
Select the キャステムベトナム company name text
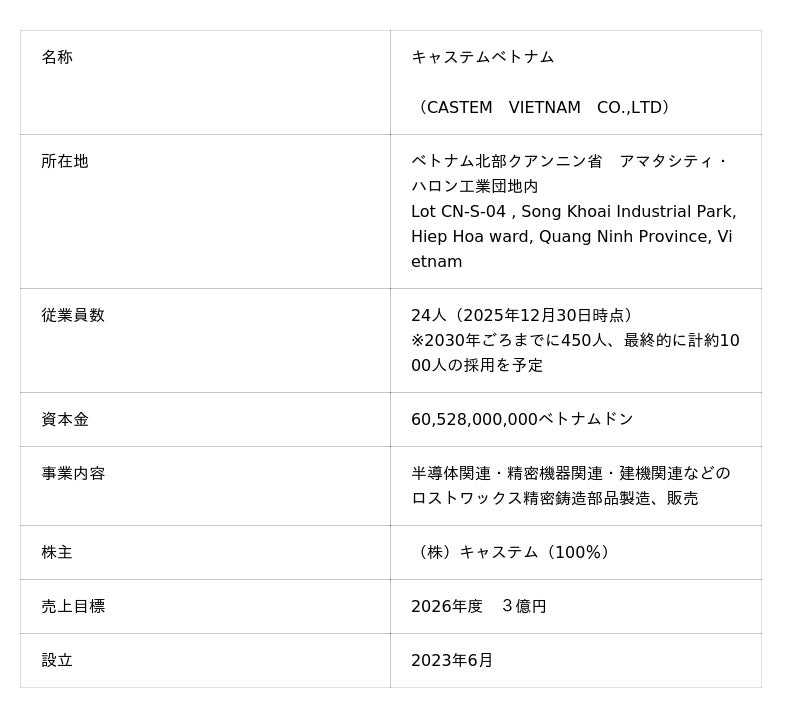[482, 57]
